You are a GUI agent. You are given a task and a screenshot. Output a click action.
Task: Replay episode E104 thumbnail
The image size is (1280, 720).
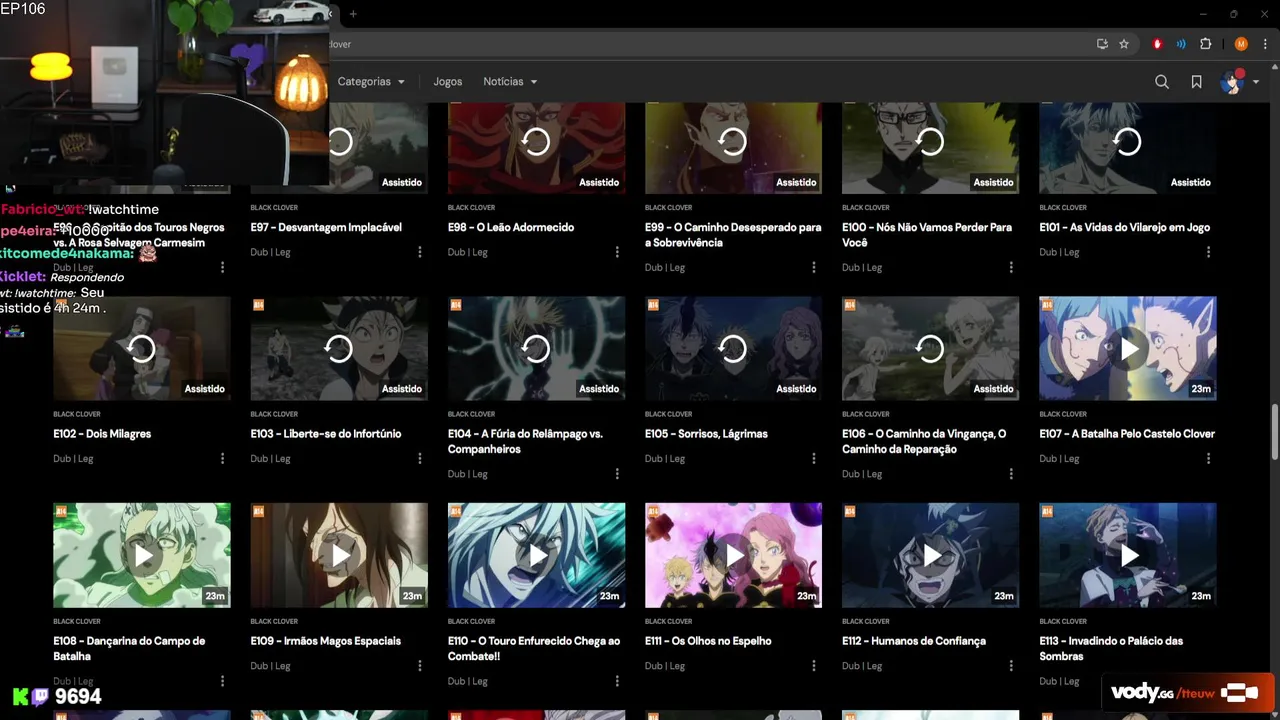[x=536, y=348]
